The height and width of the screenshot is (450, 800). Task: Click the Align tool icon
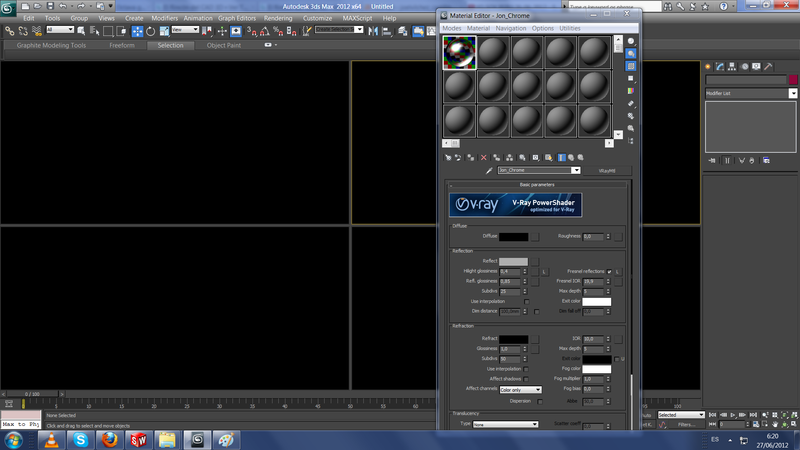point(387,31)
